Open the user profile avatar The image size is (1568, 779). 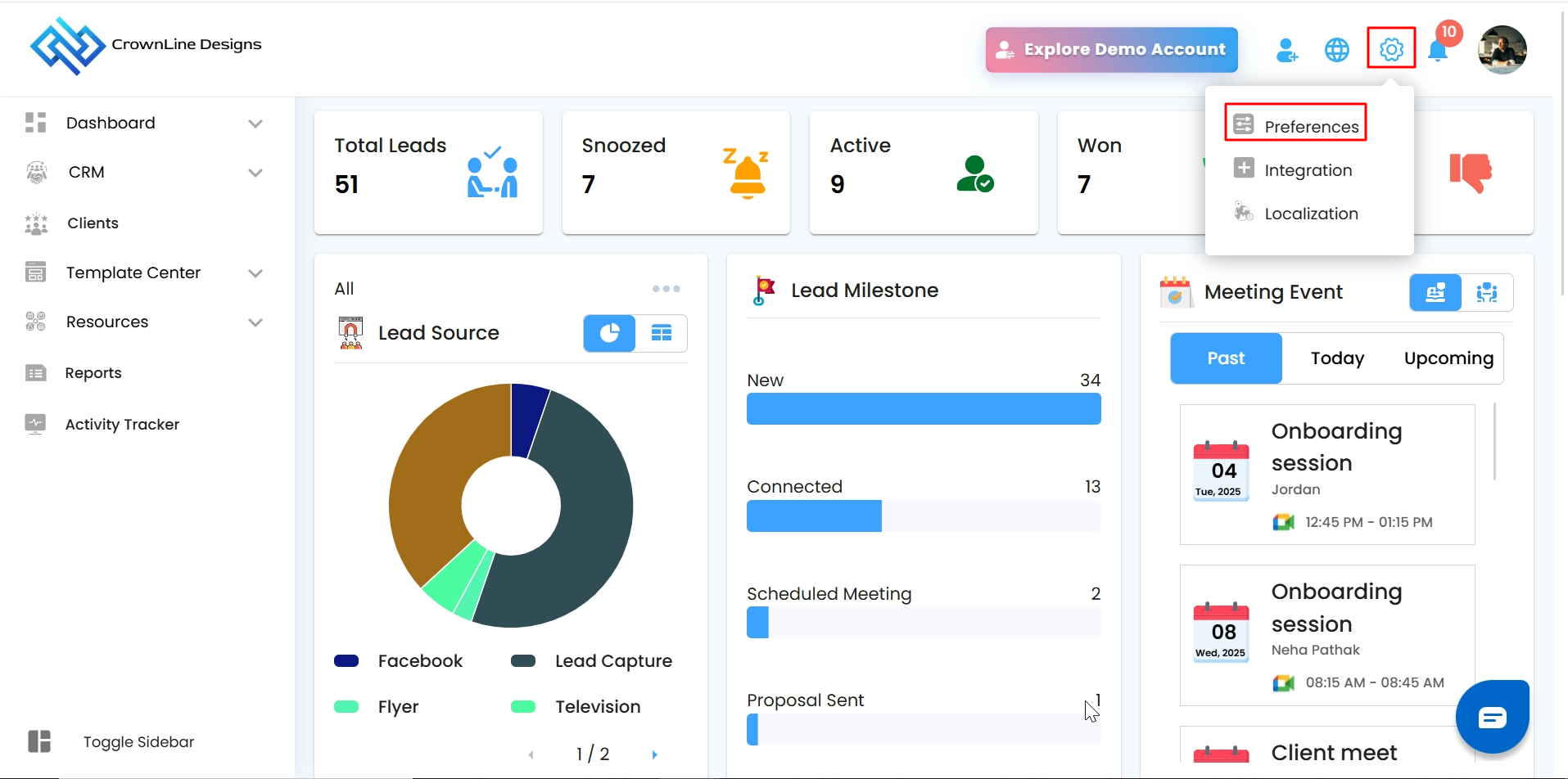click(1502, 50)
